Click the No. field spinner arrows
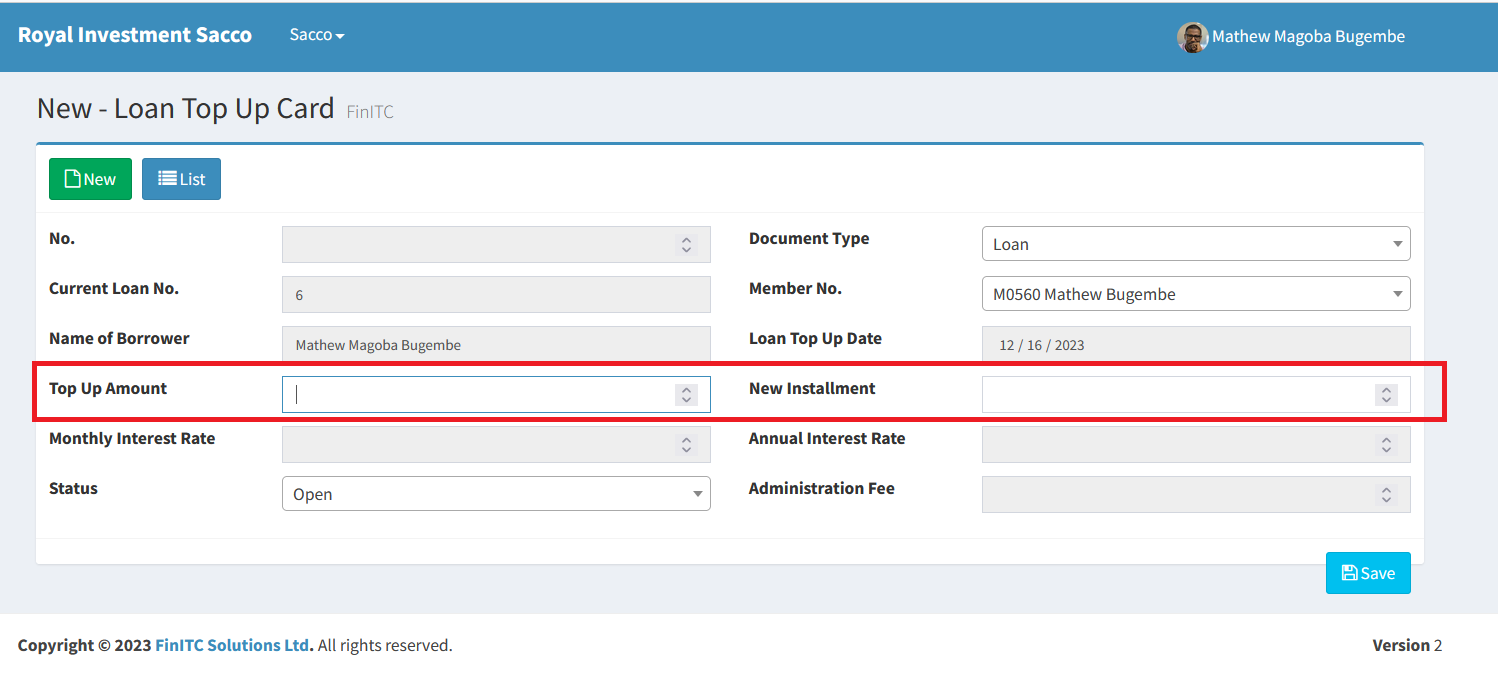The width and height of the screenshot is (1498, 693). coord(686,245)
